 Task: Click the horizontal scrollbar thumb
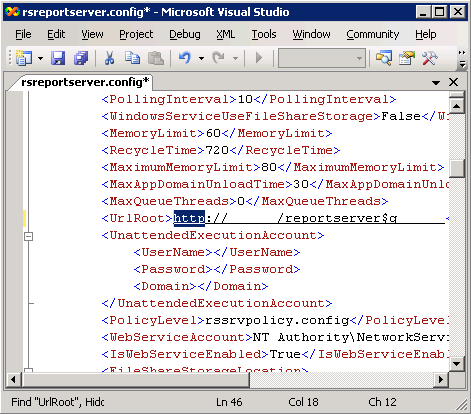(135, 379)
